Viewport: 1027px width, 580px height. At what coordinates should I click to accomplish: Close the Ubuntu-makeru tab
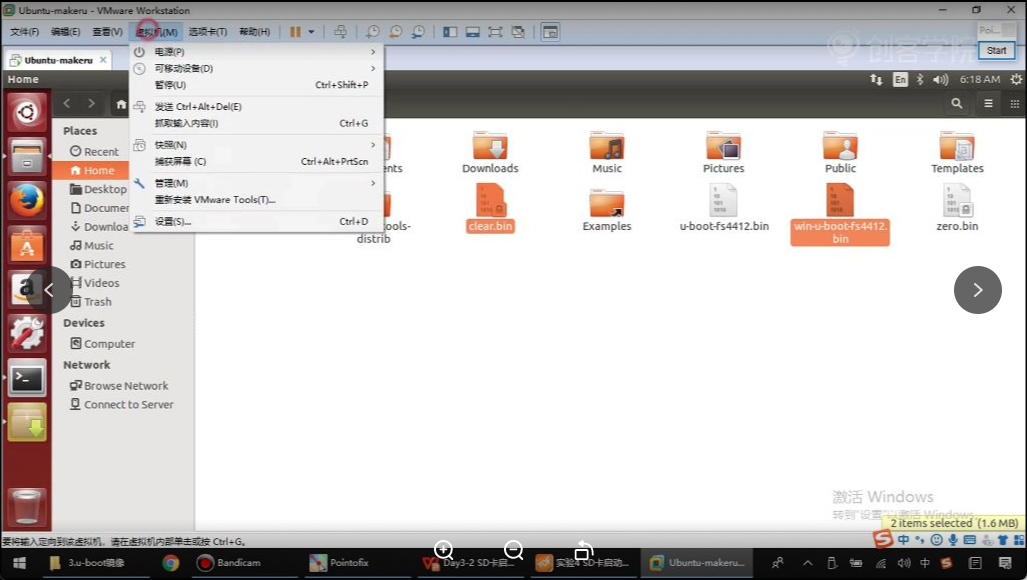point(103,60)
